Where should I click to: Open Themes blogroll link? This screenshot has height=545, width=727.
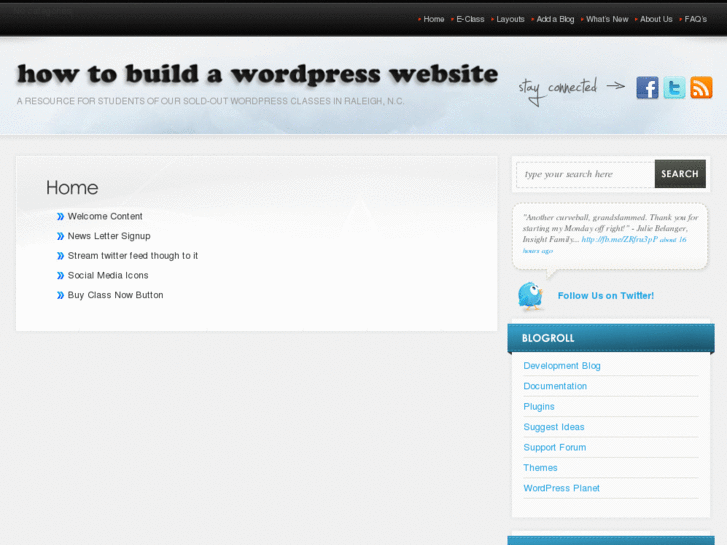pos(540,468)
